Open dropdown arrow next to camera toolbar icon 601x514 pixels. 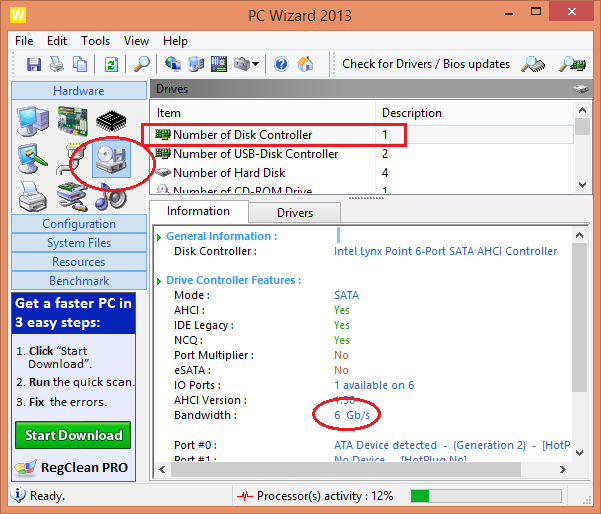coord(256,64)
